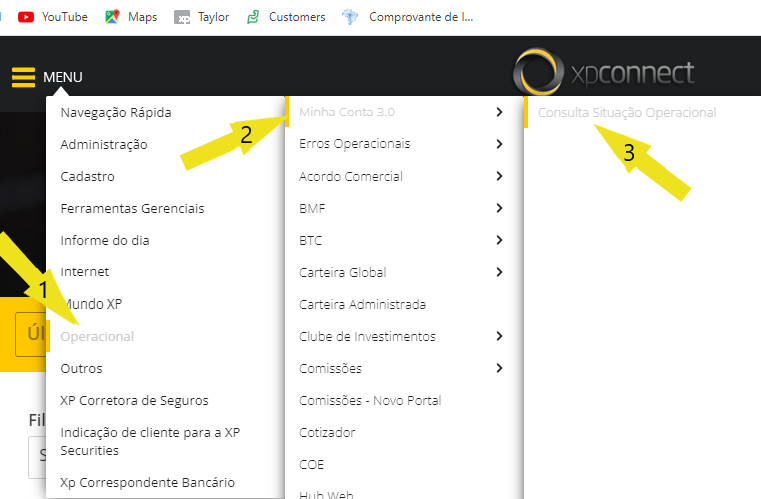761x499 pixels.
Task: Open the YouTube bookmark icon
Action: click(26, 17)
